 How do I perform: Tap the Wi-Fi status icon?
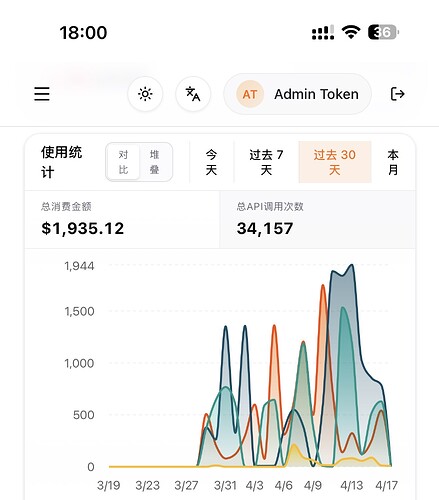[351, 32]
